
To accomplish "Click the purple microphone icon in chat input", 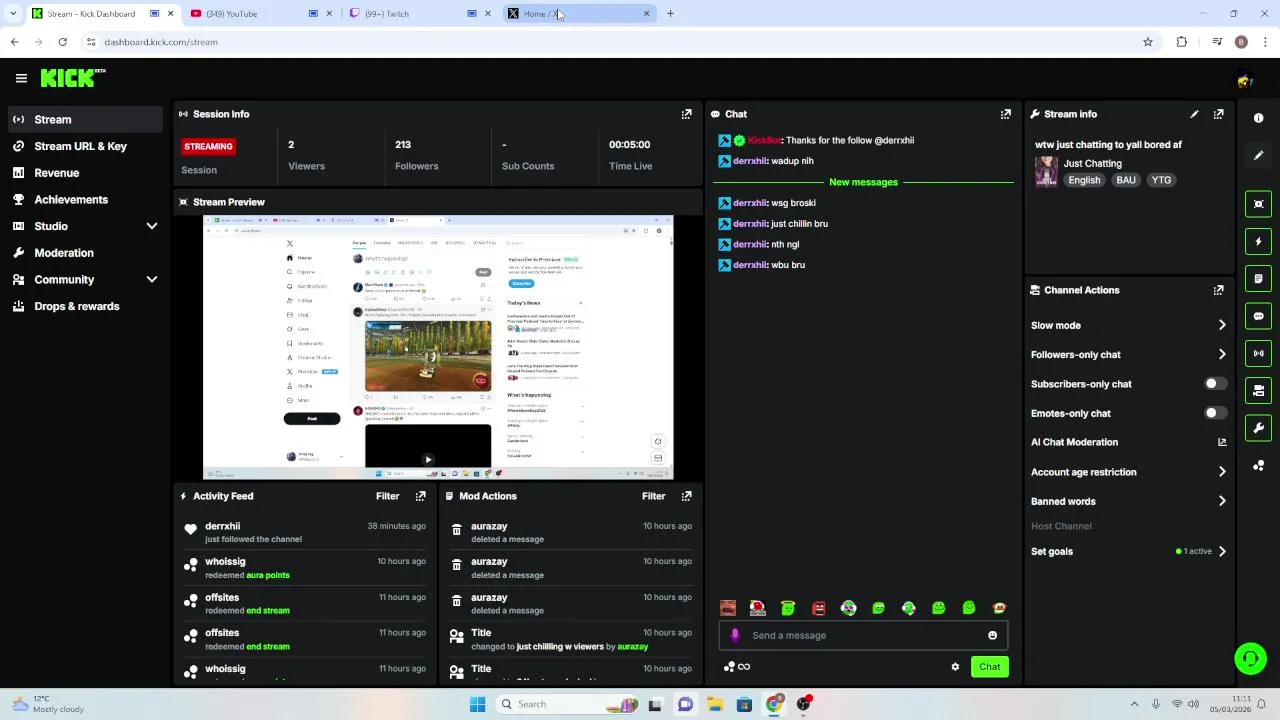I will (x=735, y=635).
